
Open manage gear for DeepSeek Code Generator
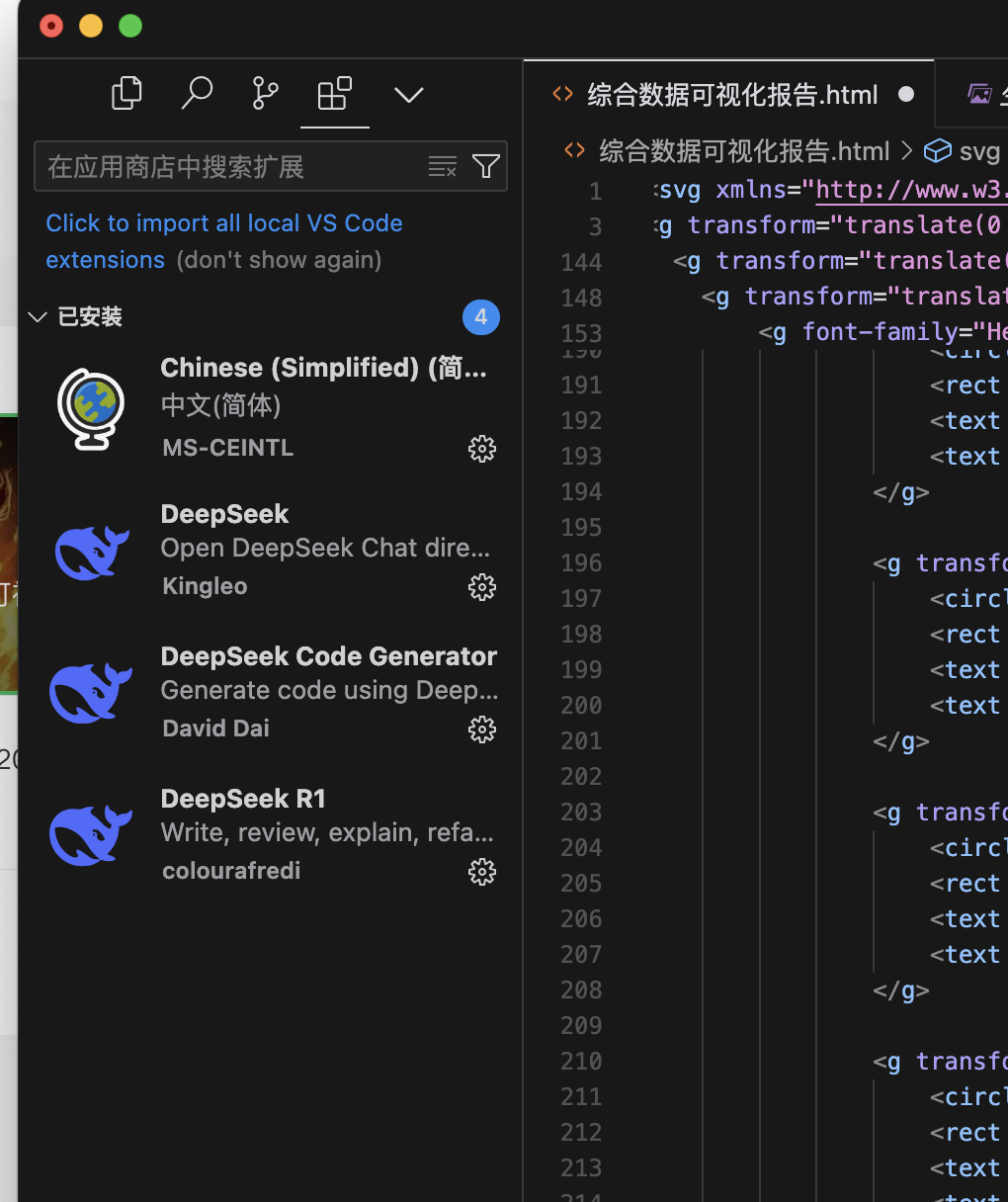pos(482,730)
